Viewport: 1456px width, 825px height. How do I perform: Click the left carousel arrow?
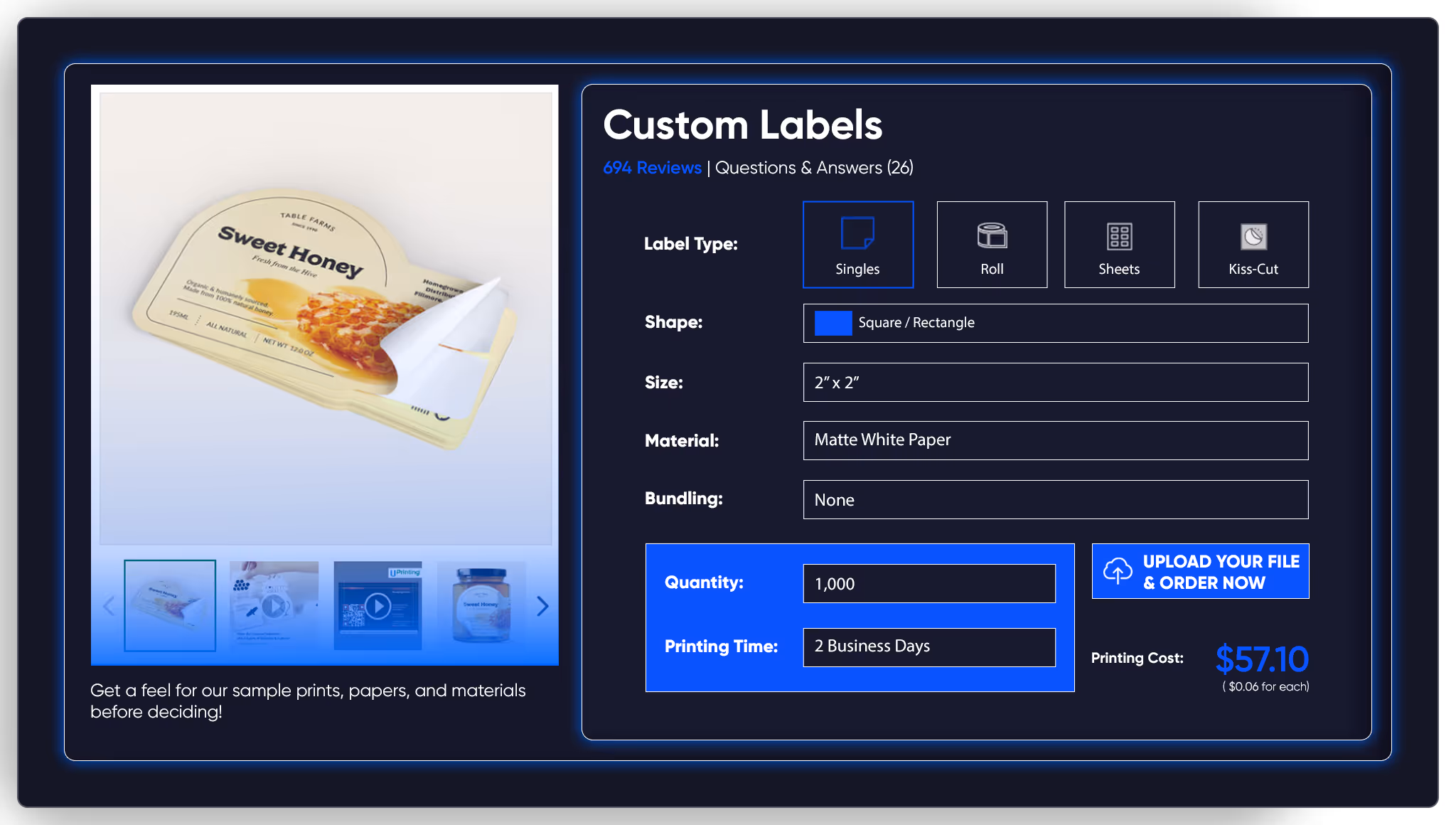point(108,606)
